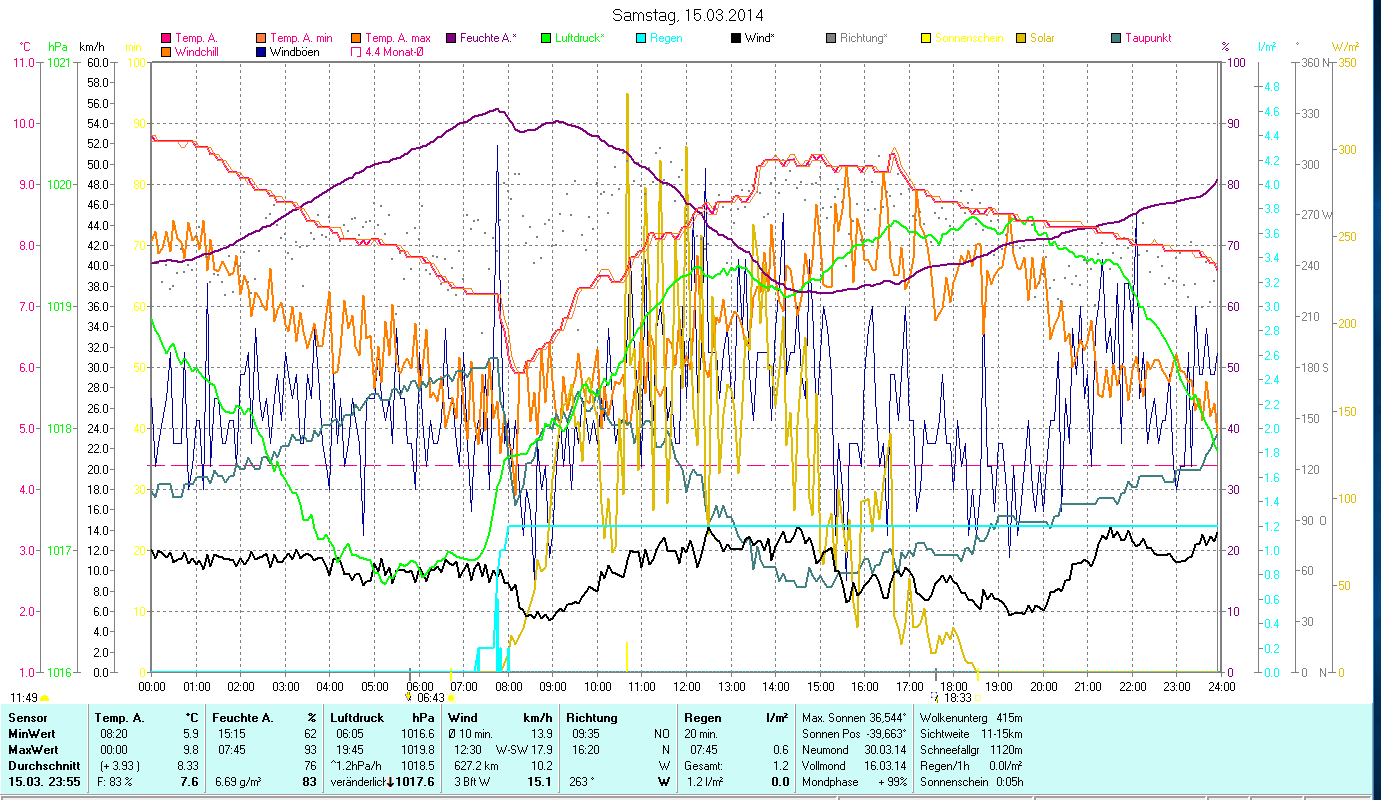Click the falling pressure arrow before 1017.6
The image size is (1381, 800).
point(390,782)
